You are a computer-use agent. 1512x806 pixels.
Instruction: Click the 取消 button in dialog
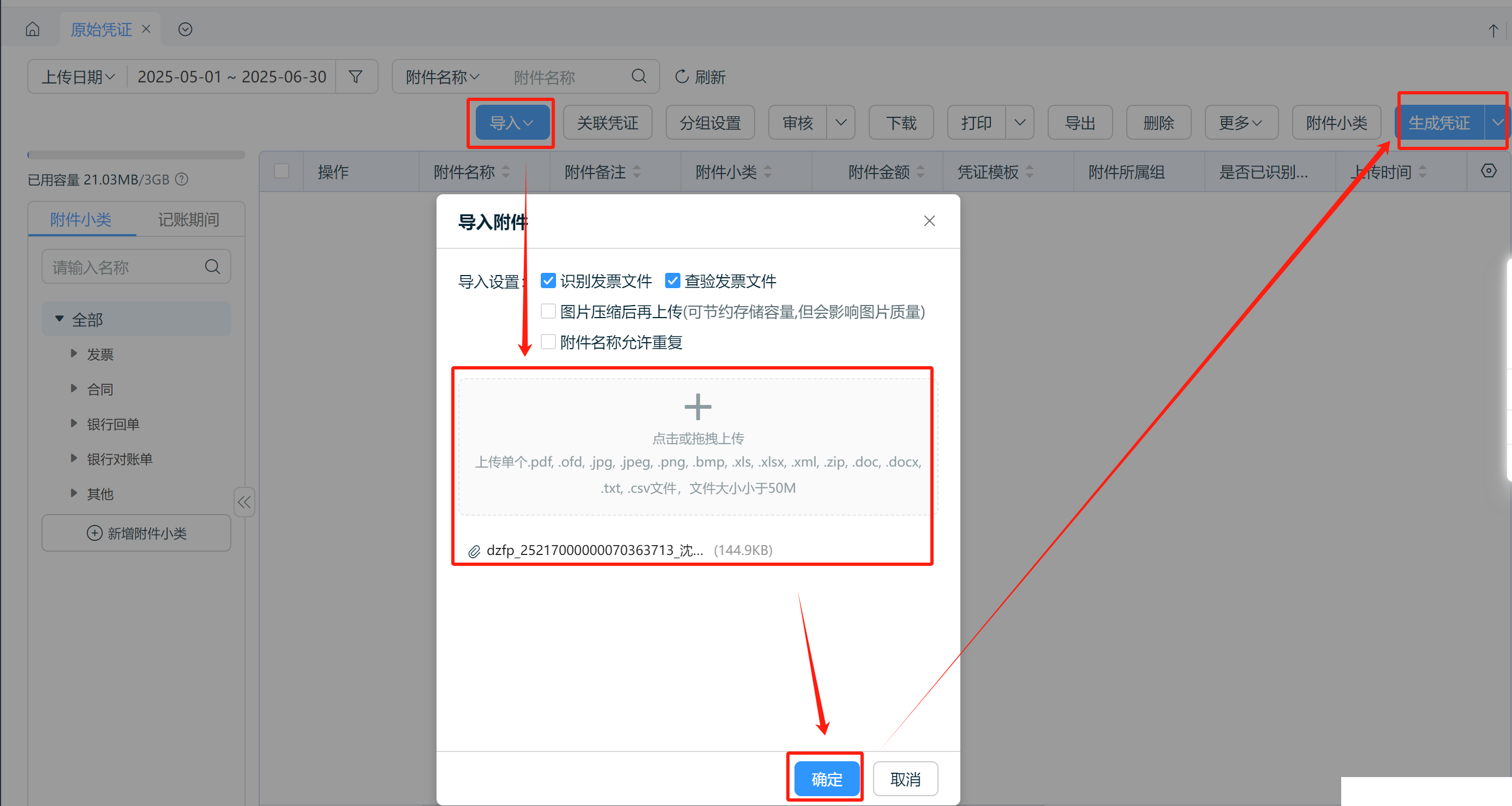[x=905, y=779]
